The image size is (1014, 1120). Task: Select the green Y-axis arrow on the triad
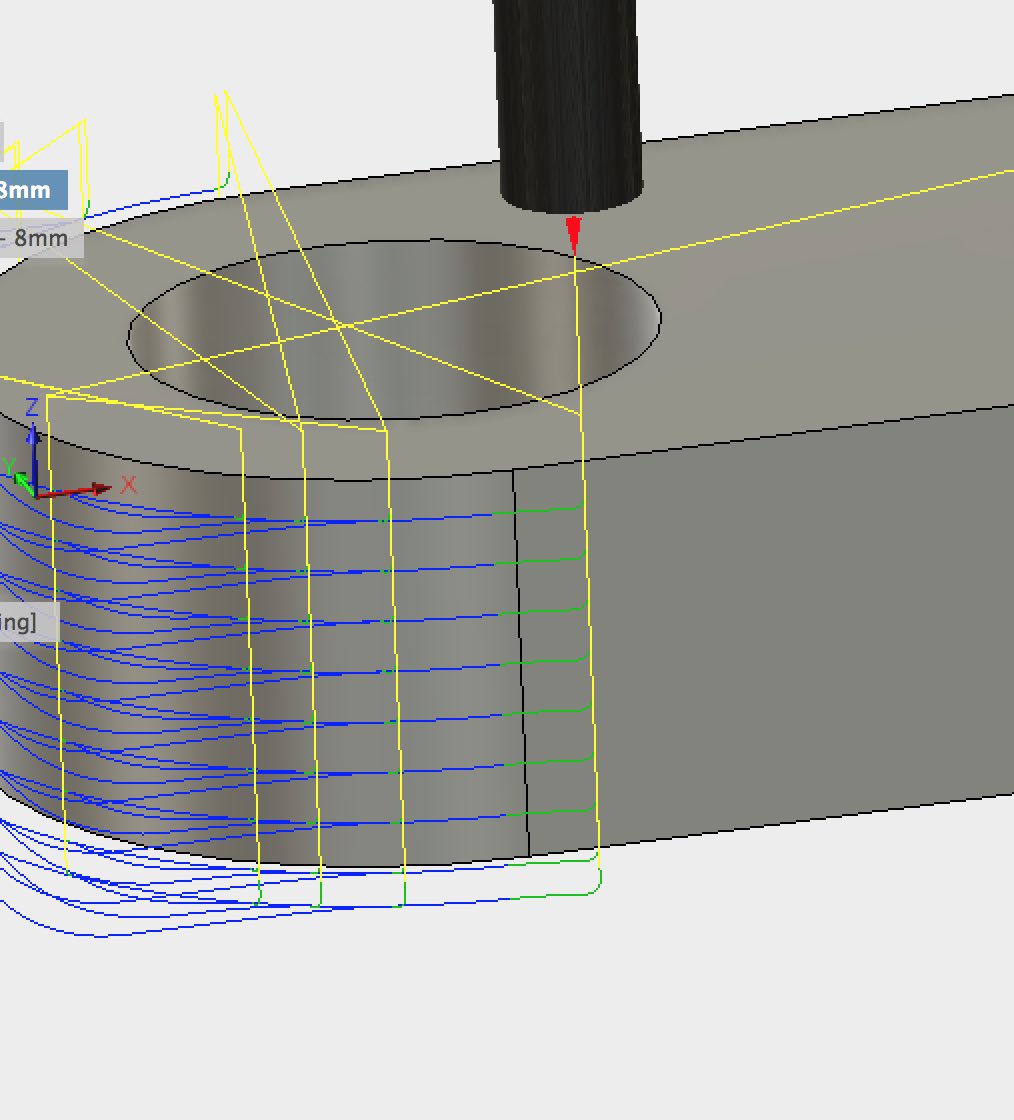click(22, 478)
